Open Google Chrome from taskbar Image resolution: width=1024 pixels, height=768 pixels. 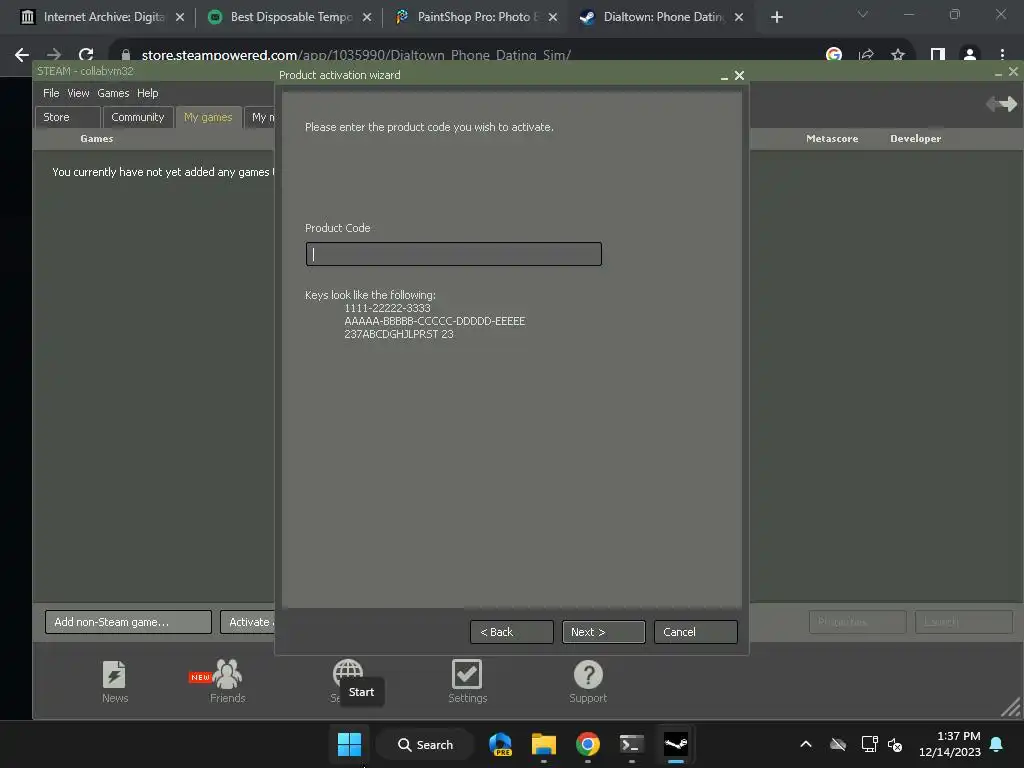click(588, 744)
